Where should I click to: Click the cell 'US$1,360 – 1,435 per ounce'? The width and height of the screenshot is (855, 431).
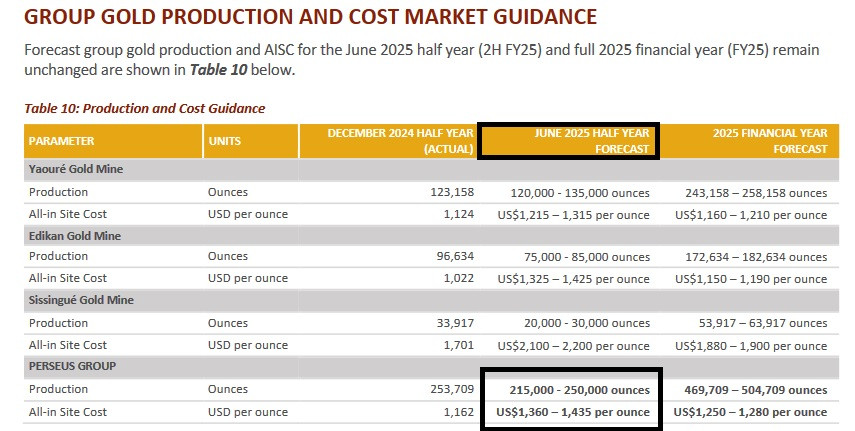[573, 412]
